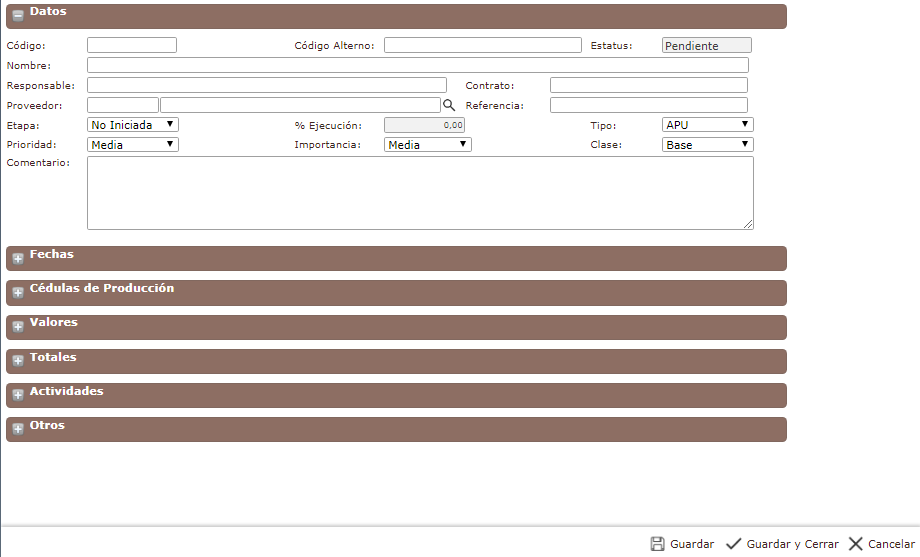Open the Tipo dropdown showing APU

(x=707, y=125)
